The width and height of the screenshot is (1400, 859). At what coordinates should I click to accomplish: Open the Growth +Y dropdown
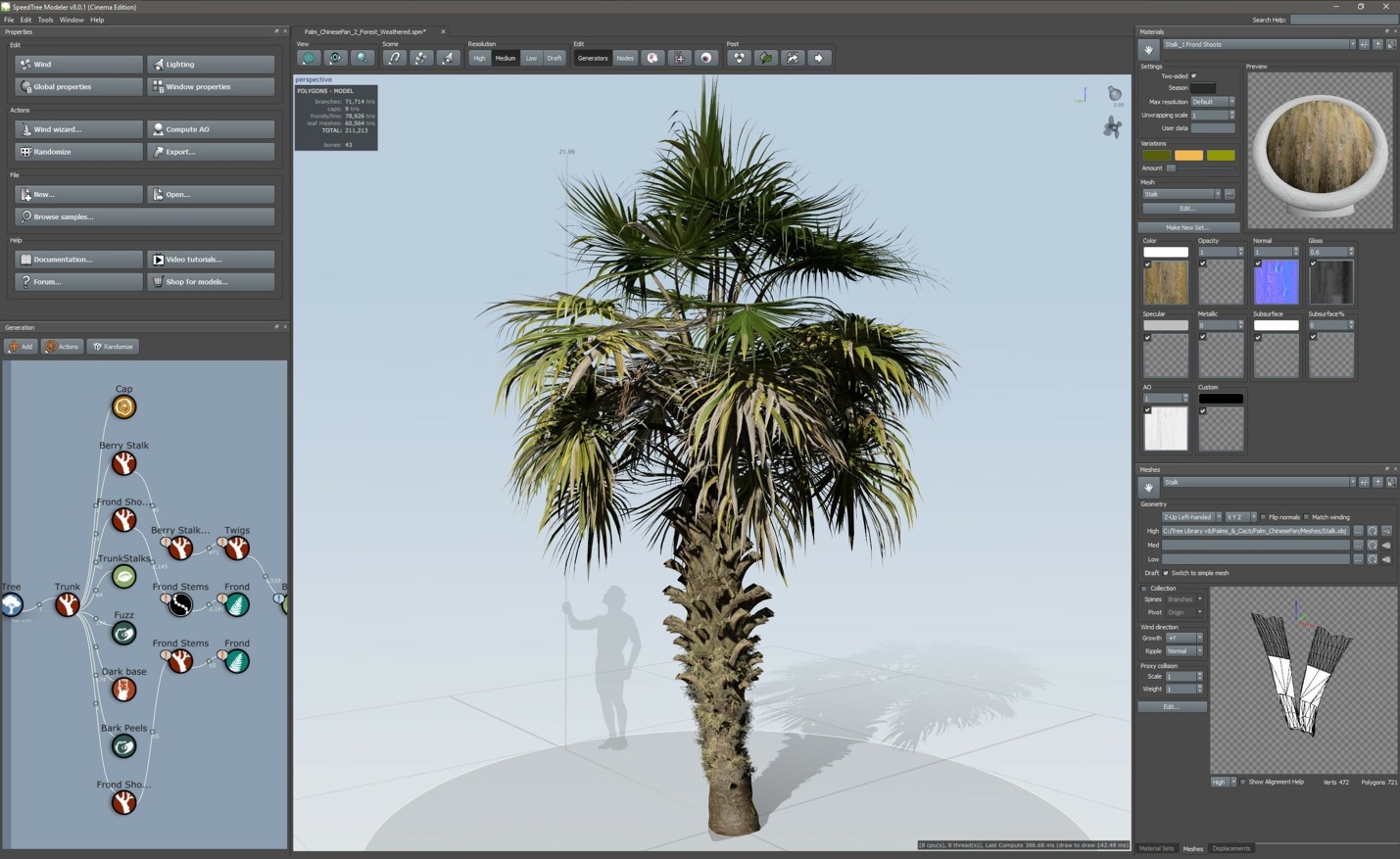1183,638
